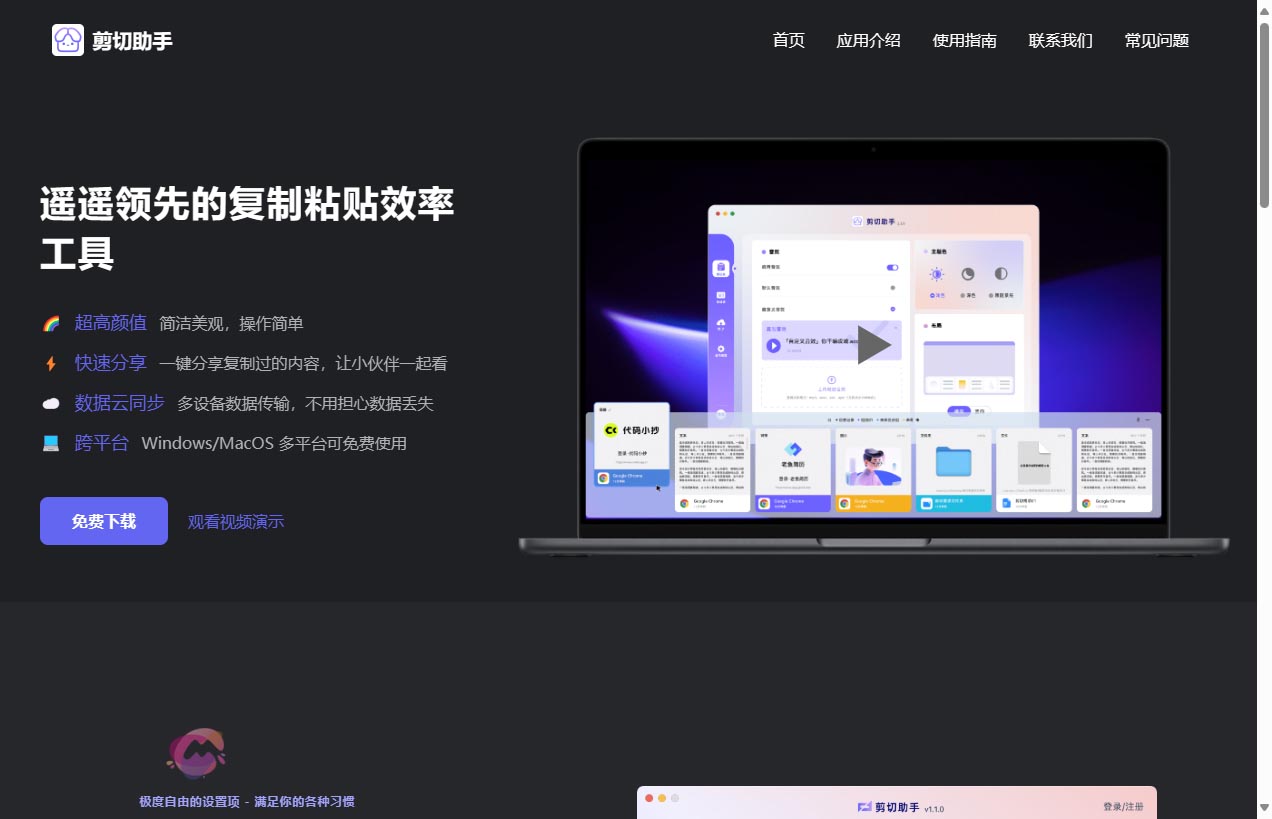Viewport: 1272px width, 819px height.
Task: Toggle the purple switch in the app preview
Action: [892, 268]
